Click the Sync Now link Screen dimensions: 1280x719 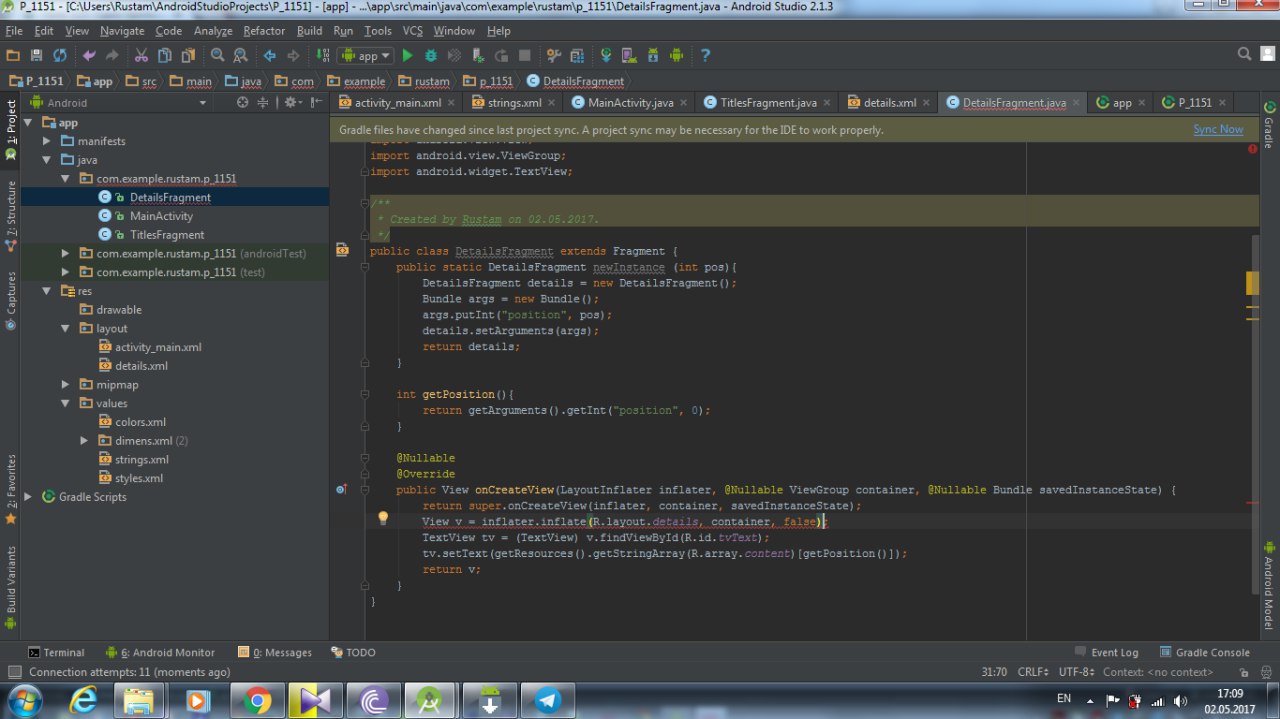(x=1217, y=129)
